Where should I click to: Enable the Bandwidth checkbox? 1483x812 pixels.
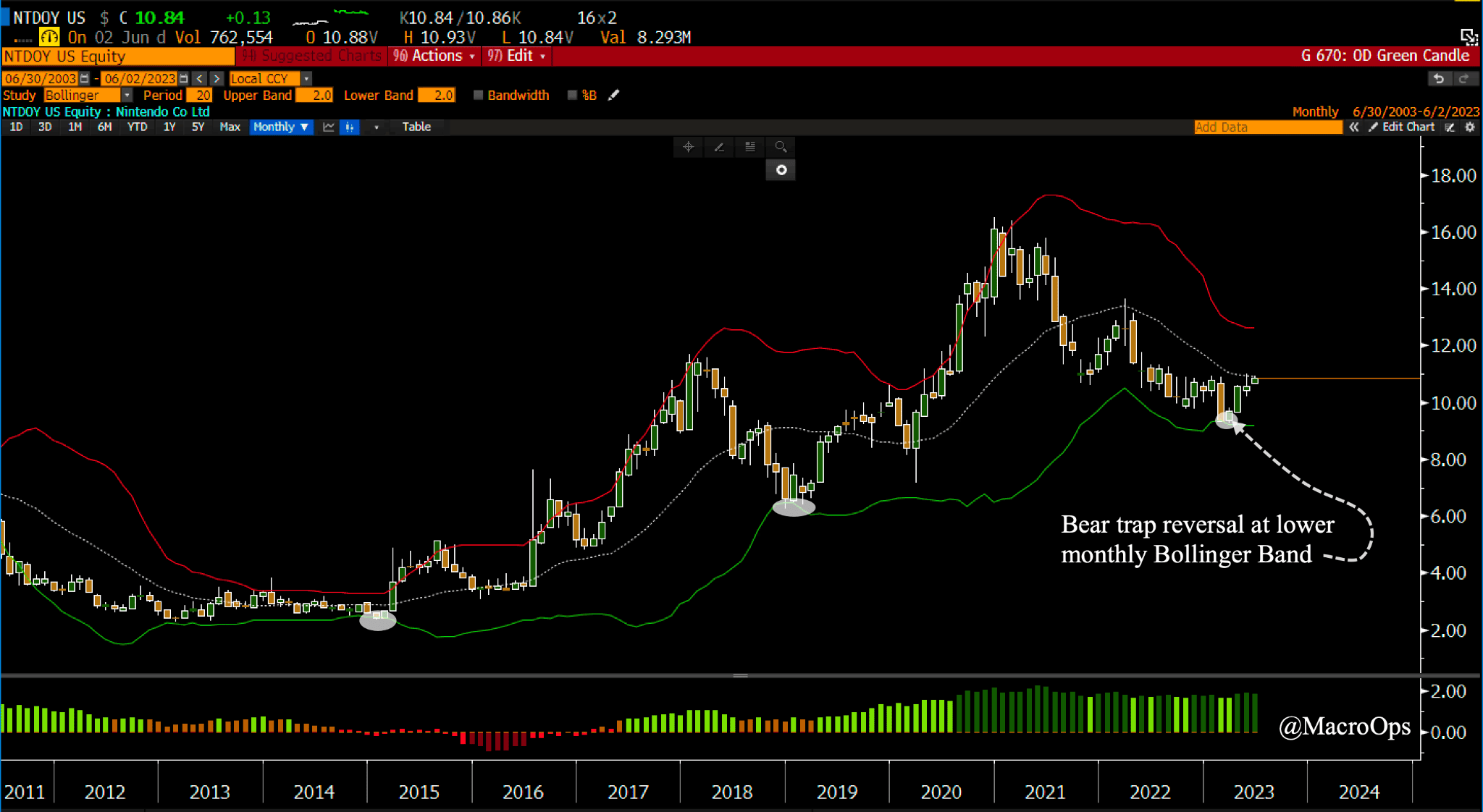[478, 95]
